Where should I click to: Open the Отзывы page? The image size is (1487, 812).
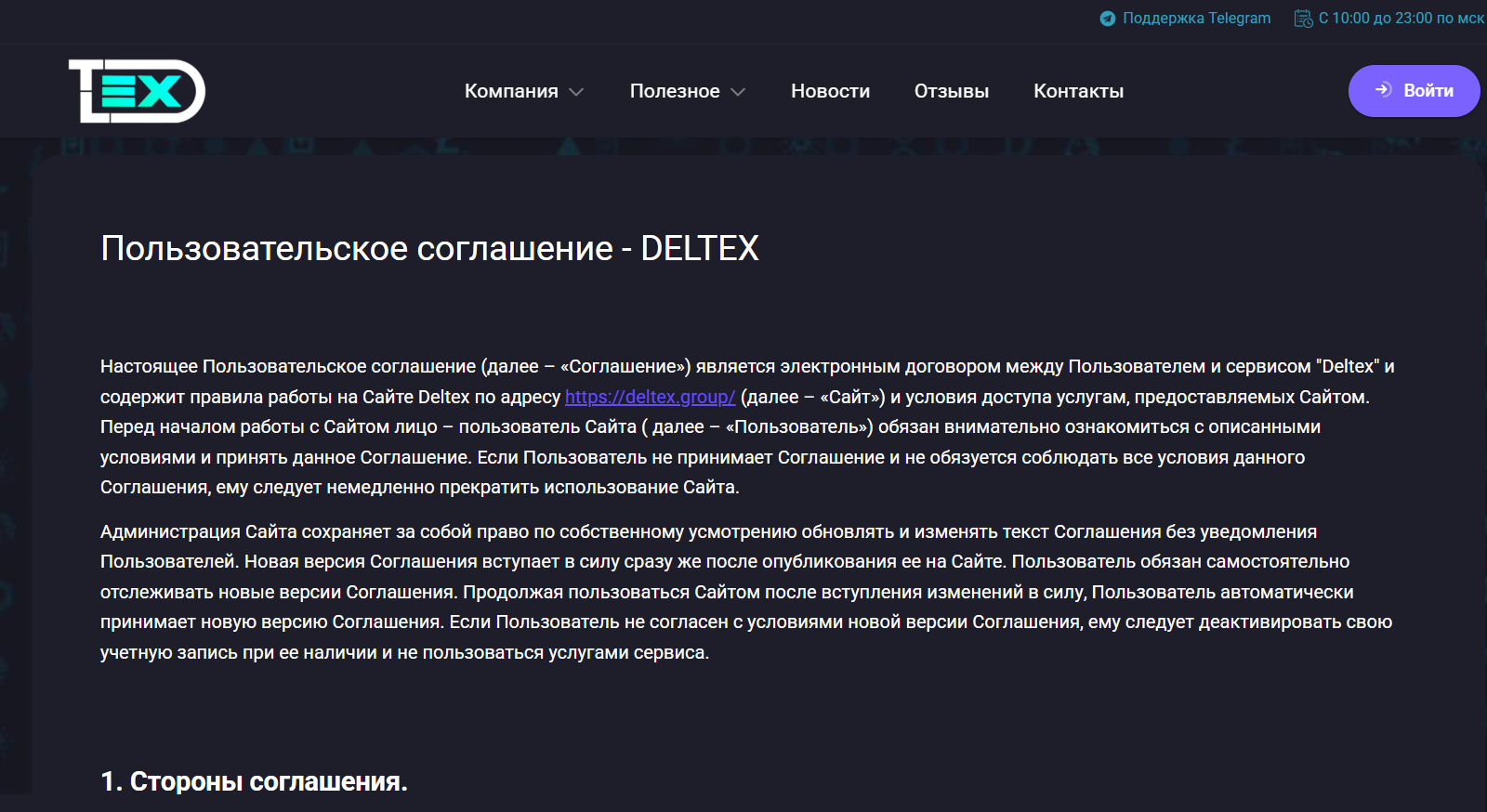(952, 91)
